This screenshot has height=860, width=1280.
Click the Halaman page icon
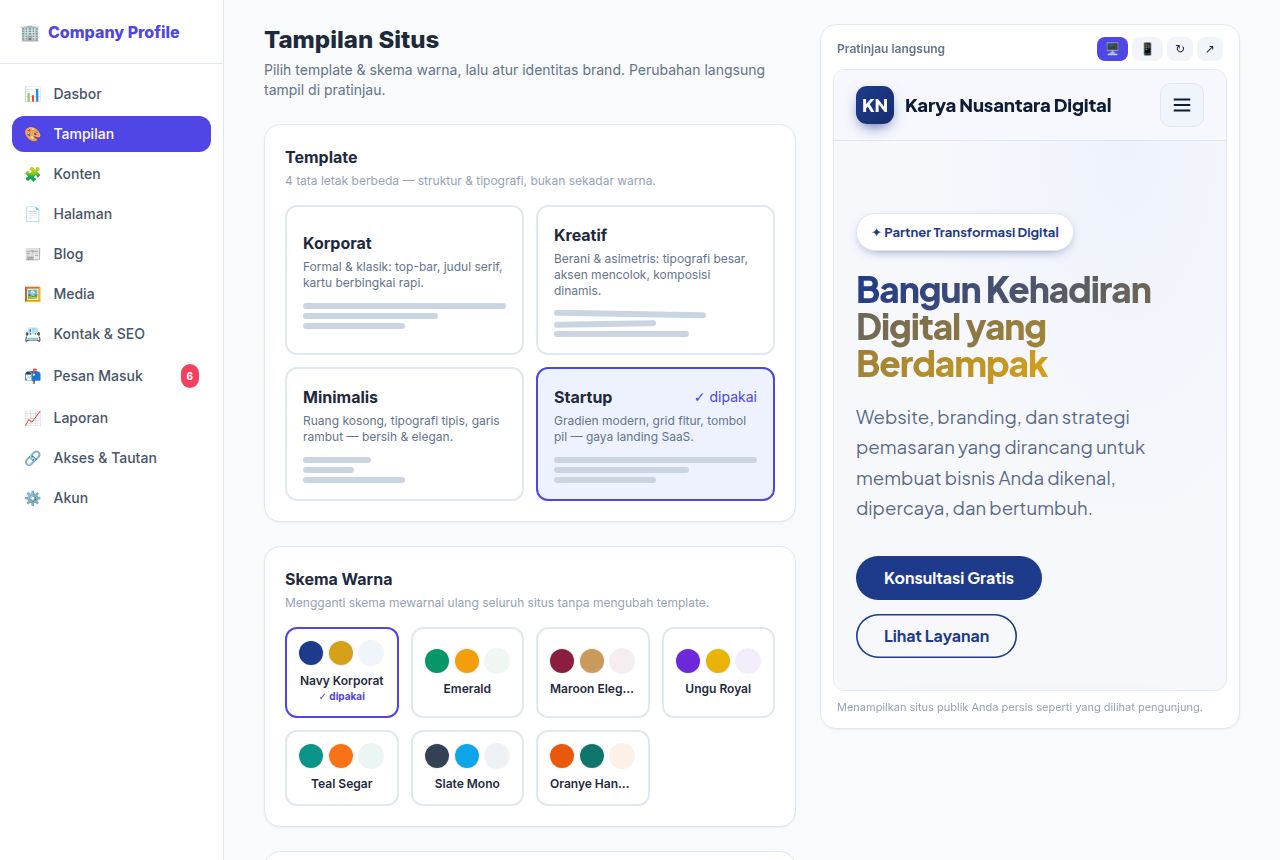(32, 214)
